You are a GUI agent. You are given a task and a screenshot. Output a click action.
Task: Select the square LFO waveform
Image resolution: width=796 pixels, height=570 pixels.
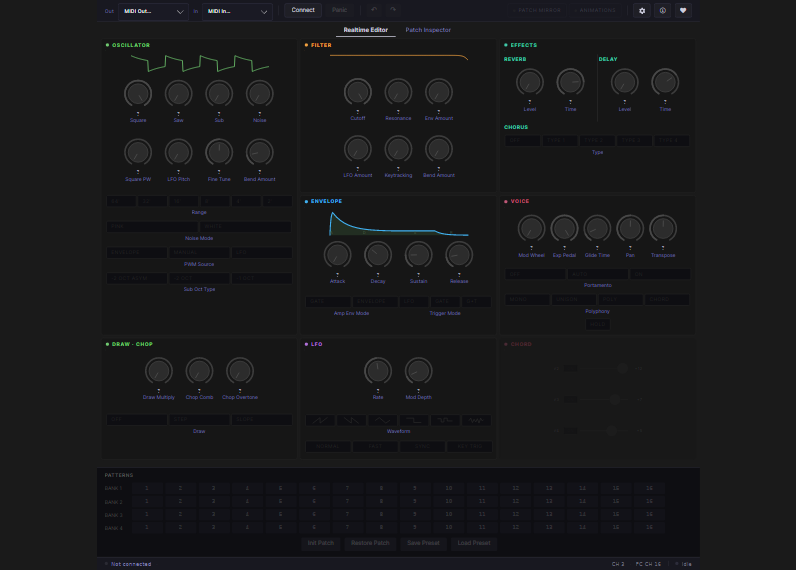pos(414,420)
